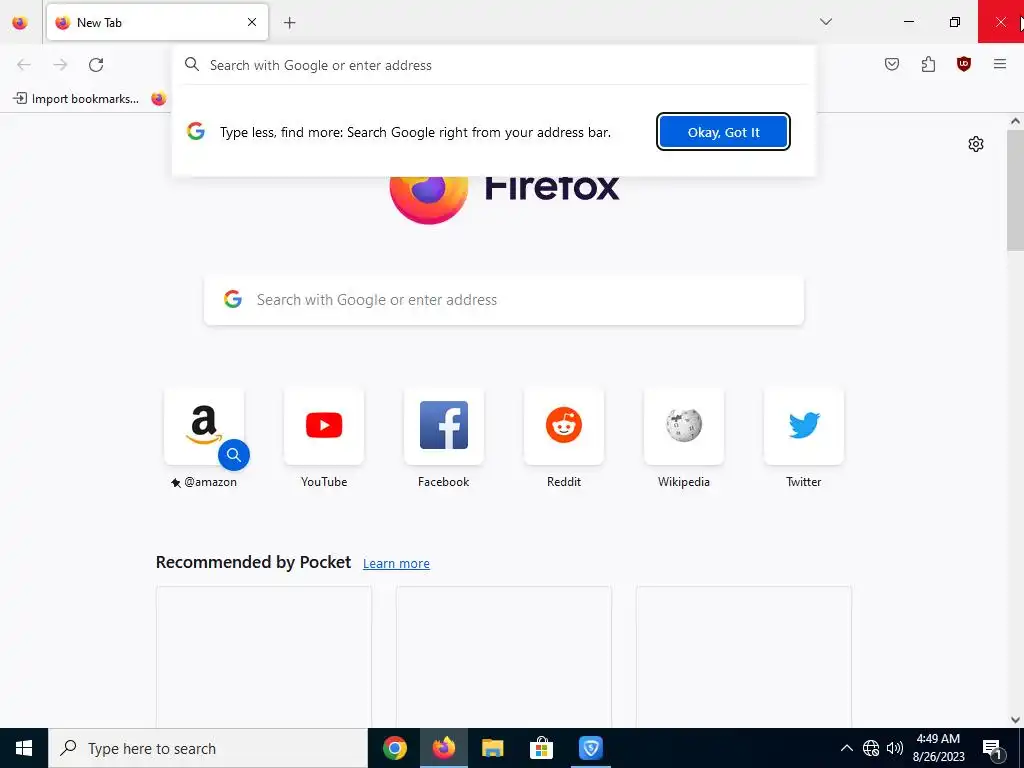1024x768 pixels.
Task: Click the scrollbar down arrow
Action: (1015, 720)
